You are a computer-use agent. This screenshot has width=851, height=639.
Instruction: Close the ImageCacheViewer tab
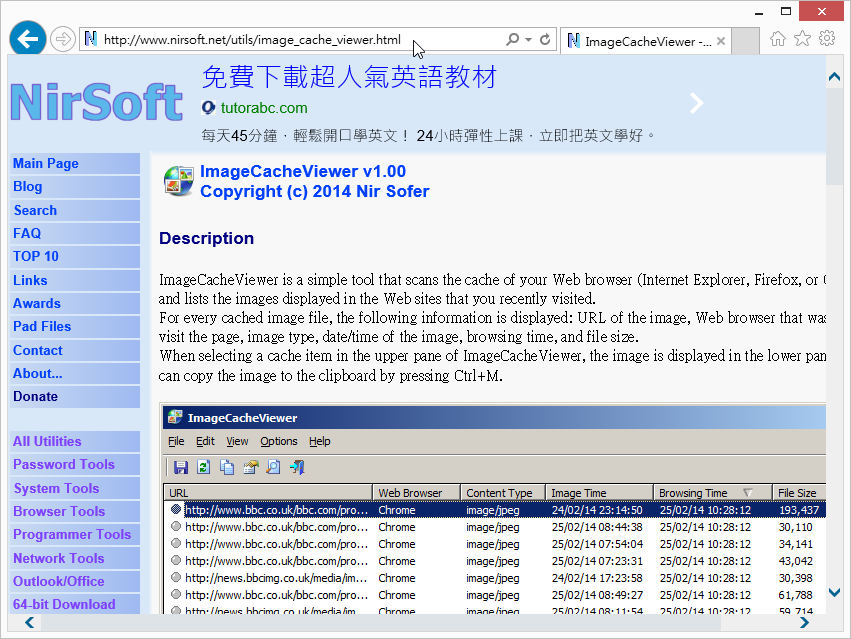click(x=721, y=41)
